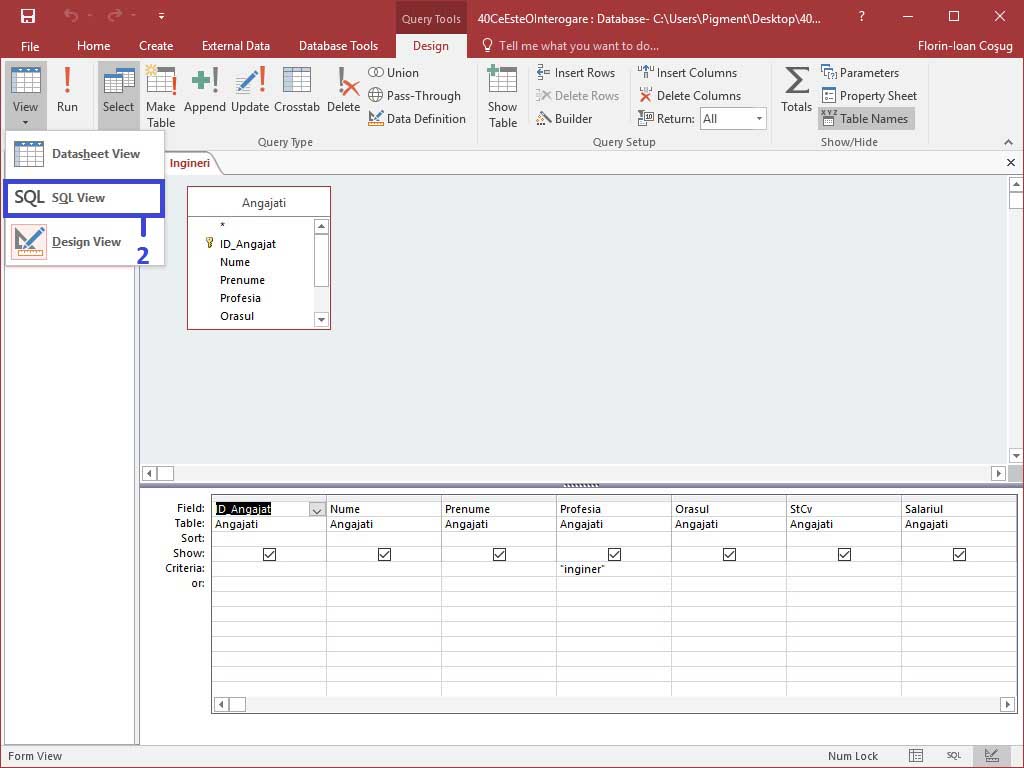
Task: Click the "inginer" criteria cell
Action: 613,569
